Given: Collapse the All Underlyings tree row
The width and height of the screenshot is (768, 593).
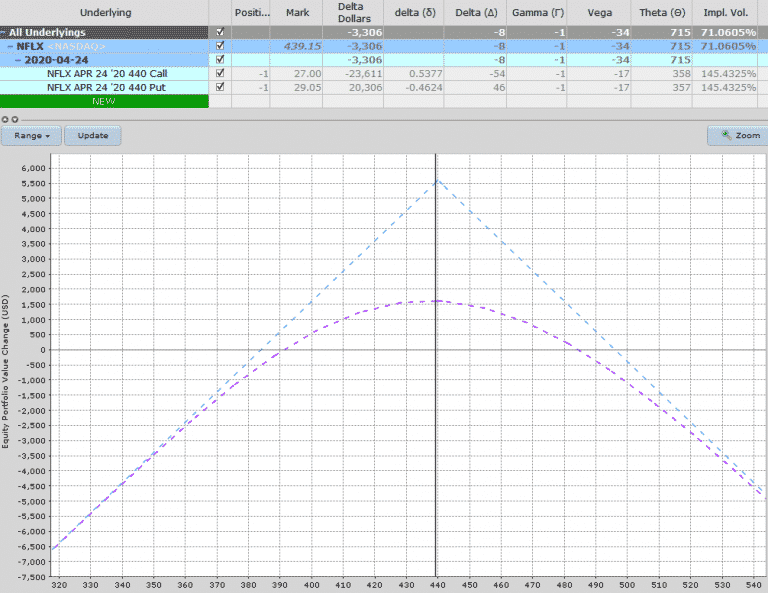Looking at the screenshot, I should pos(4,32).
